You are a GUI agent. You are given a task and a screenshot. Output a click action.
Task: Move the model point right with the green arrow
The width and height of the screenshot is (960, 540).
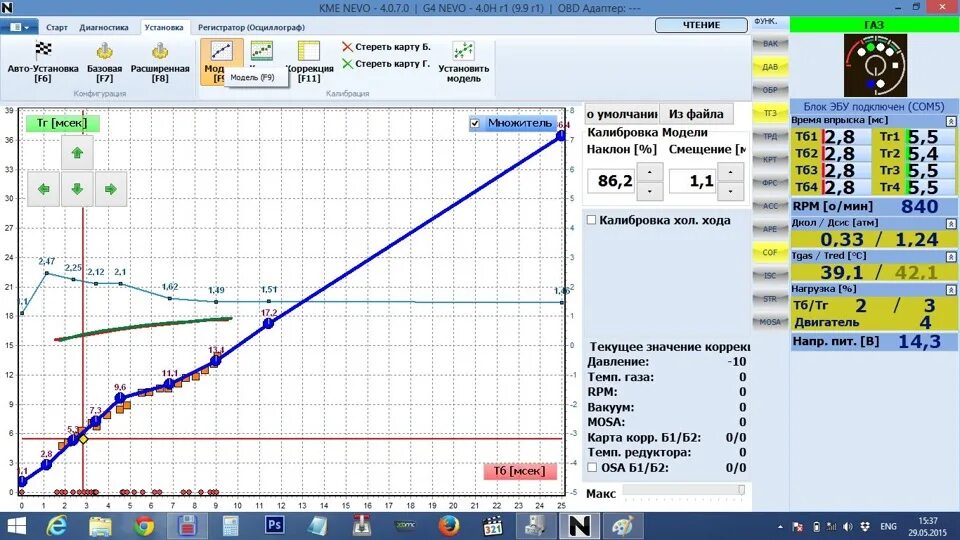(111, 189)
